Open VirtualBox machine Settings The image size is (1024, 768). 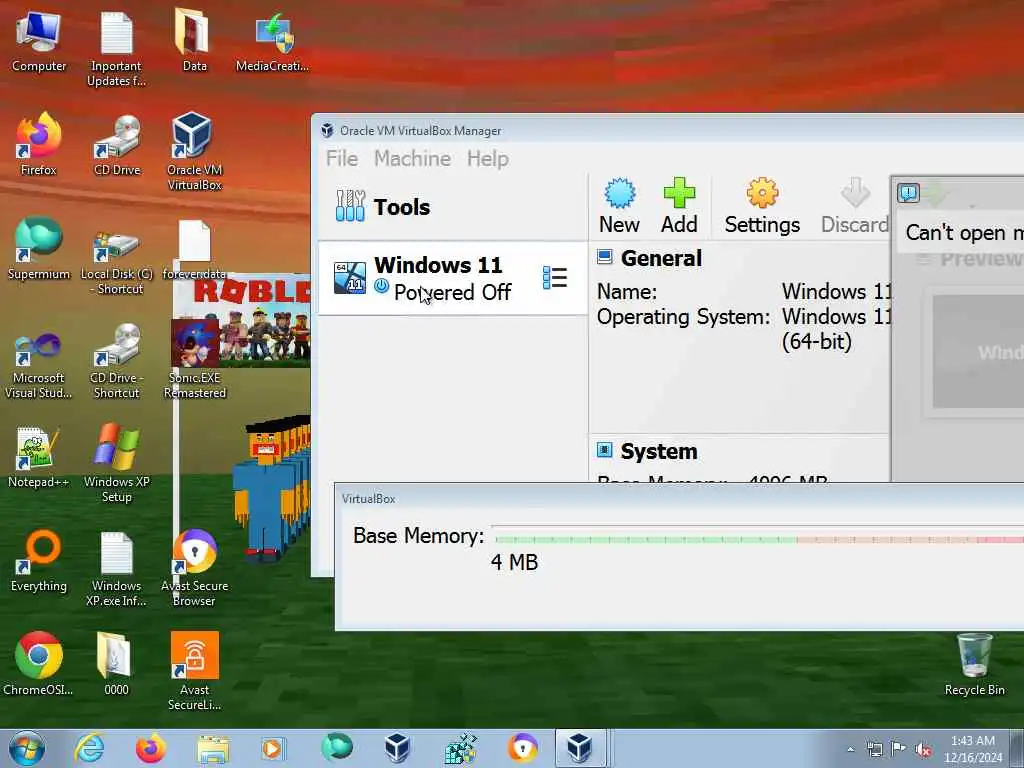[762, 206]
